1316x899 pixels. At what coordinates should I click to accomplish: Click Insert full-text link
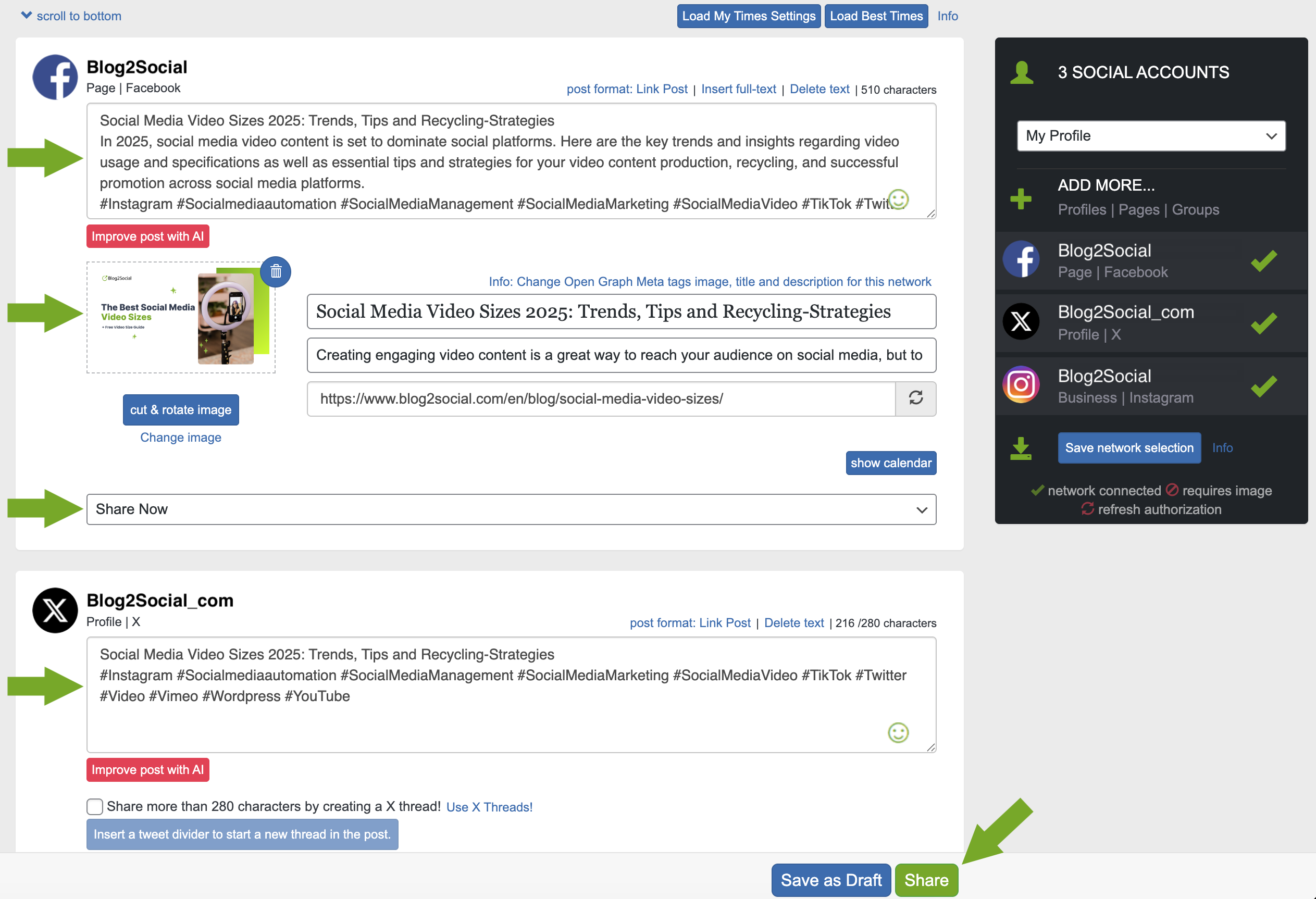click(738, 89)
